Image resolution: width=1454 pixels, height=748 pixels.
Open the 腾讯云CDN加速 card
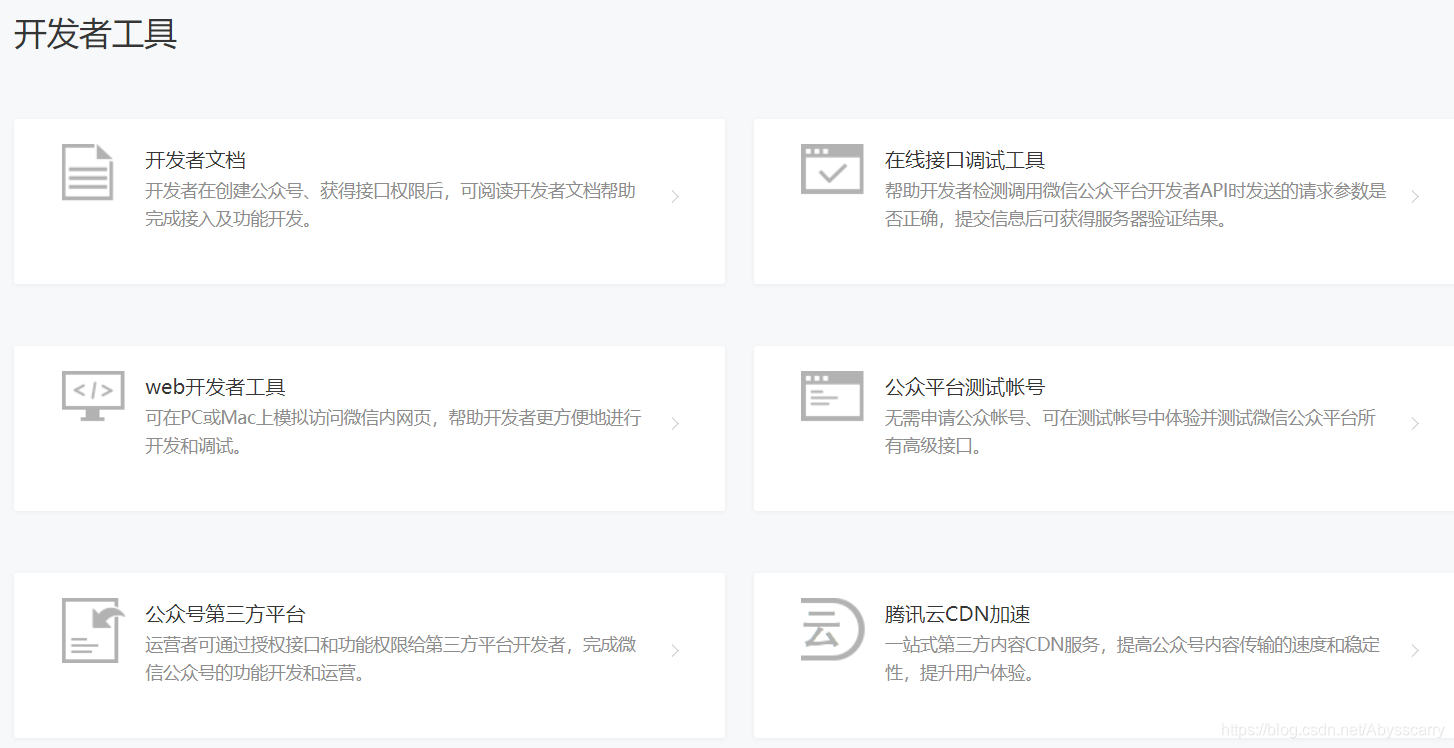[1100, 655]
